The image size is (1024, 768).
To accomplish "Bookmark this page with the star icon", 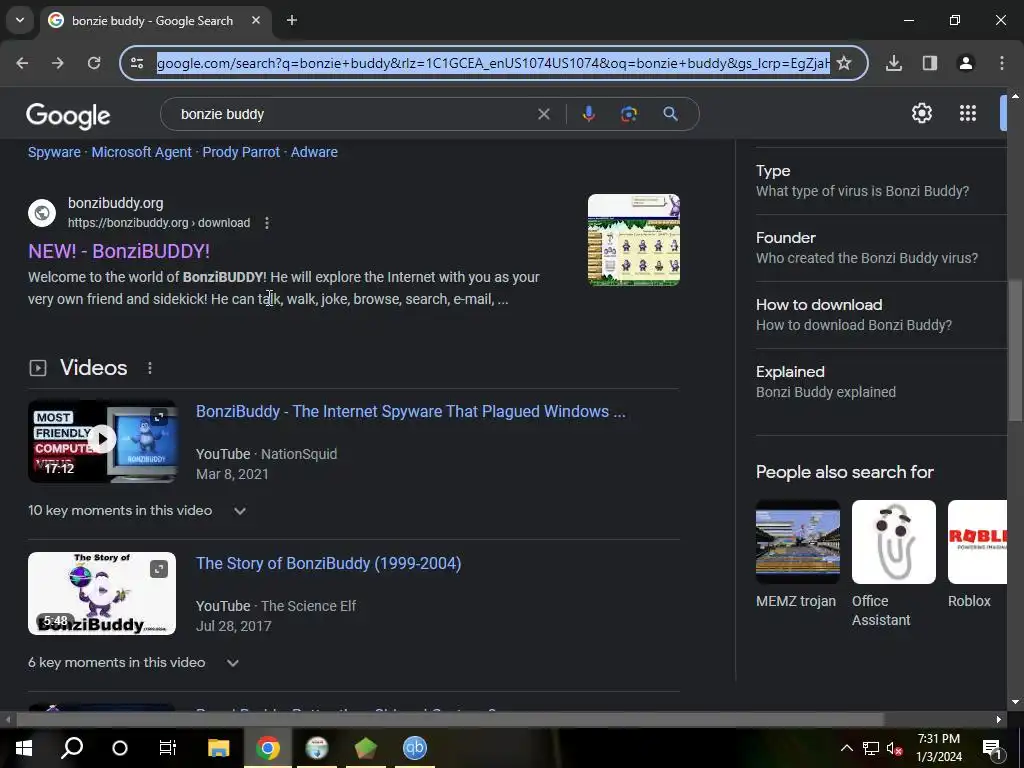I will pos(844,63).
